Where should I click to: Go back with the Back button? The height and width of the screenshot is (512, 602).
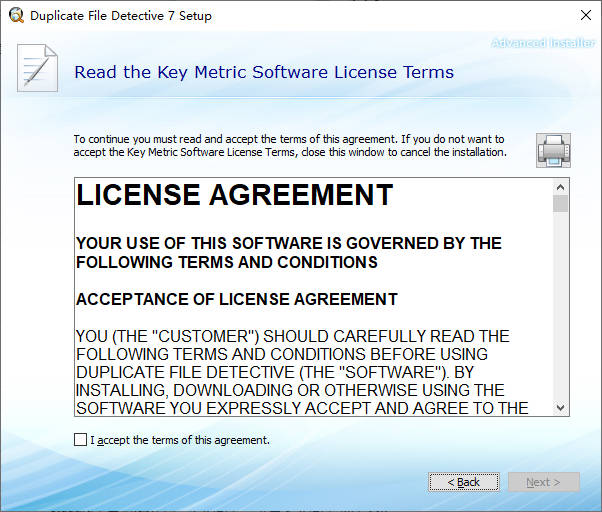click(x=463, y=482)
